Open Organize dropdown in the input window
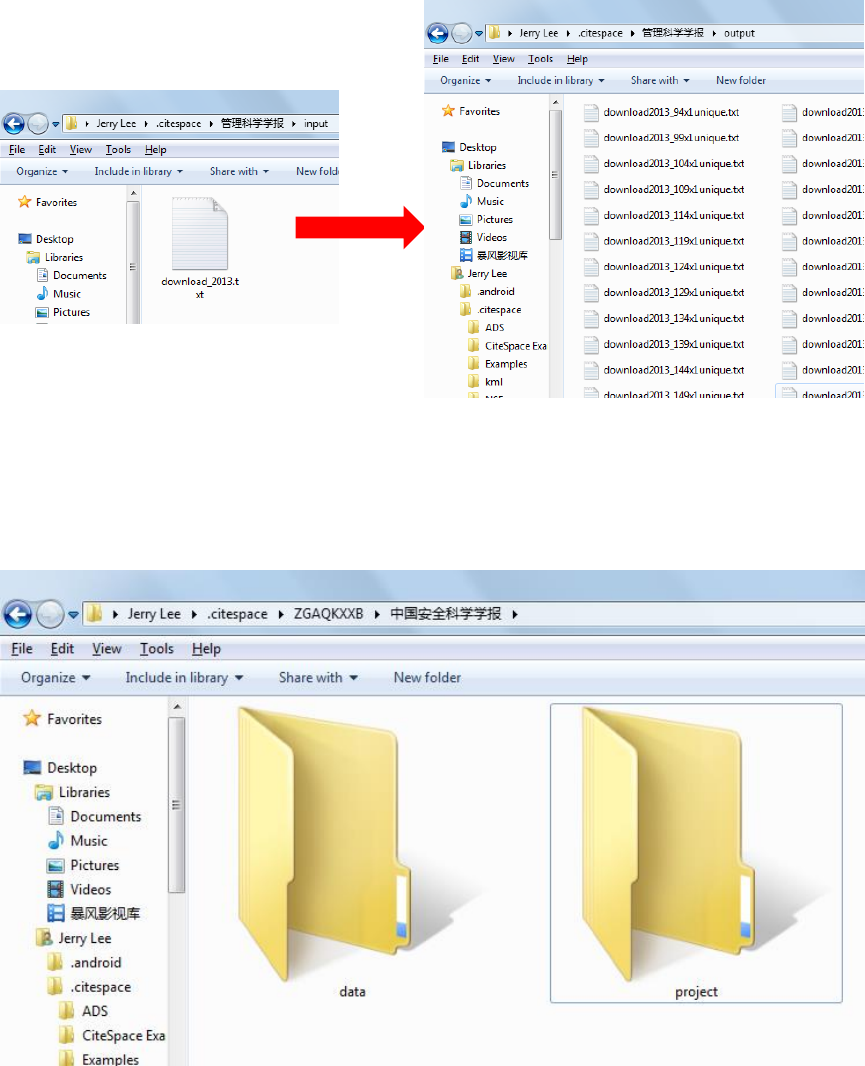 tap(42, 171)
